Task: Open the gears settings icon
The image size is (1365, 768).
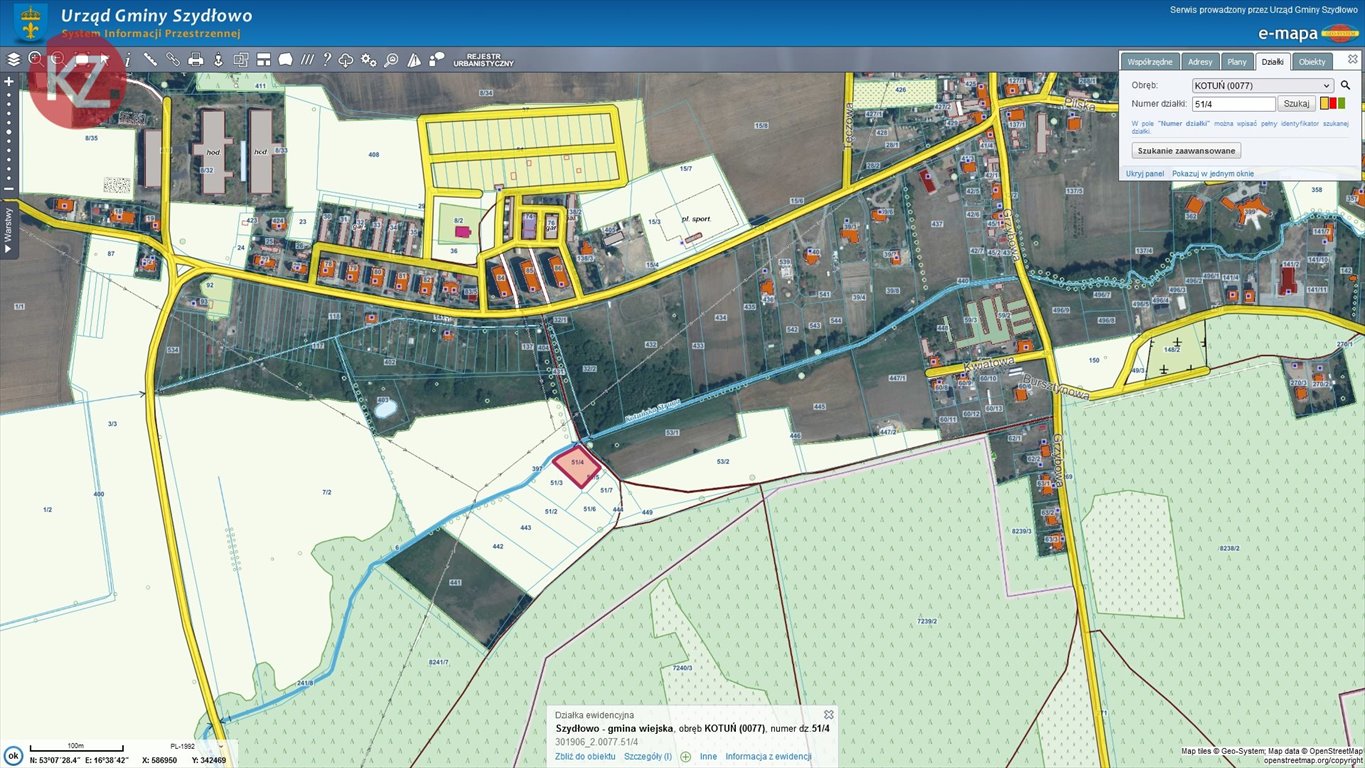Action: (368, 60)
